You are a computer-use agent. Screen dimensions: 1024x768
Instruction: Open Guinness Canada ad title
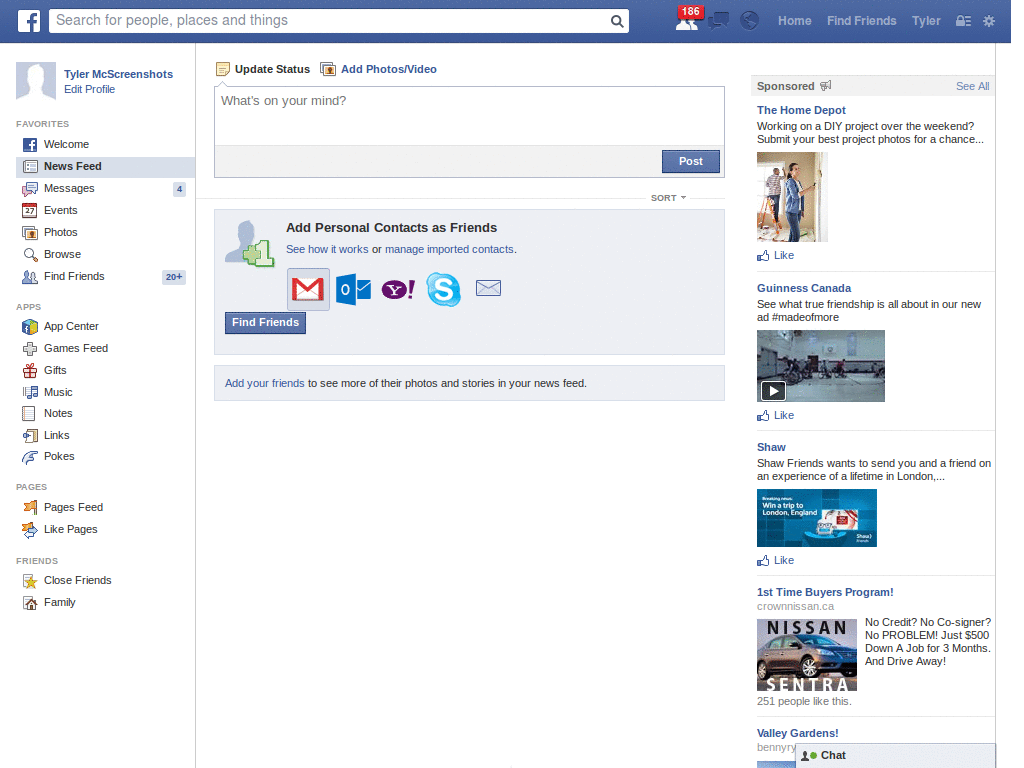tap(803, 289)
